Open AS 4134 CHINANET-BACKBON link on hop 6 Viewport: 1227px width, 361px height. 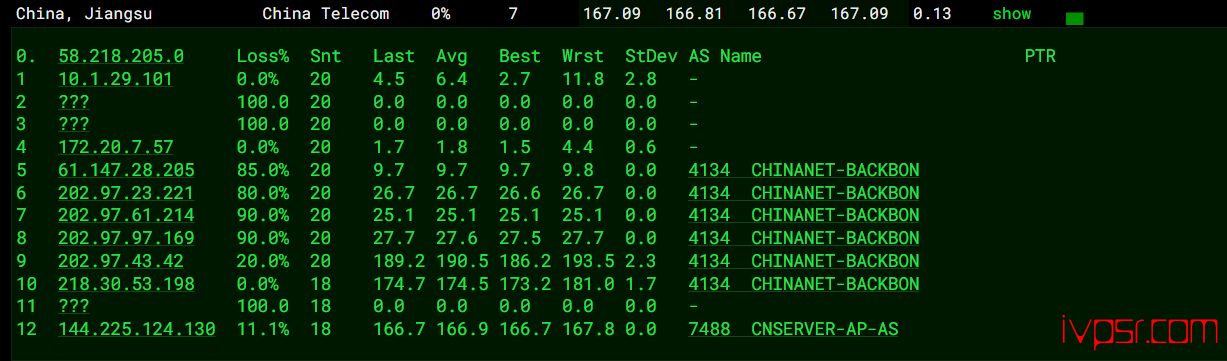click(804, 192)
